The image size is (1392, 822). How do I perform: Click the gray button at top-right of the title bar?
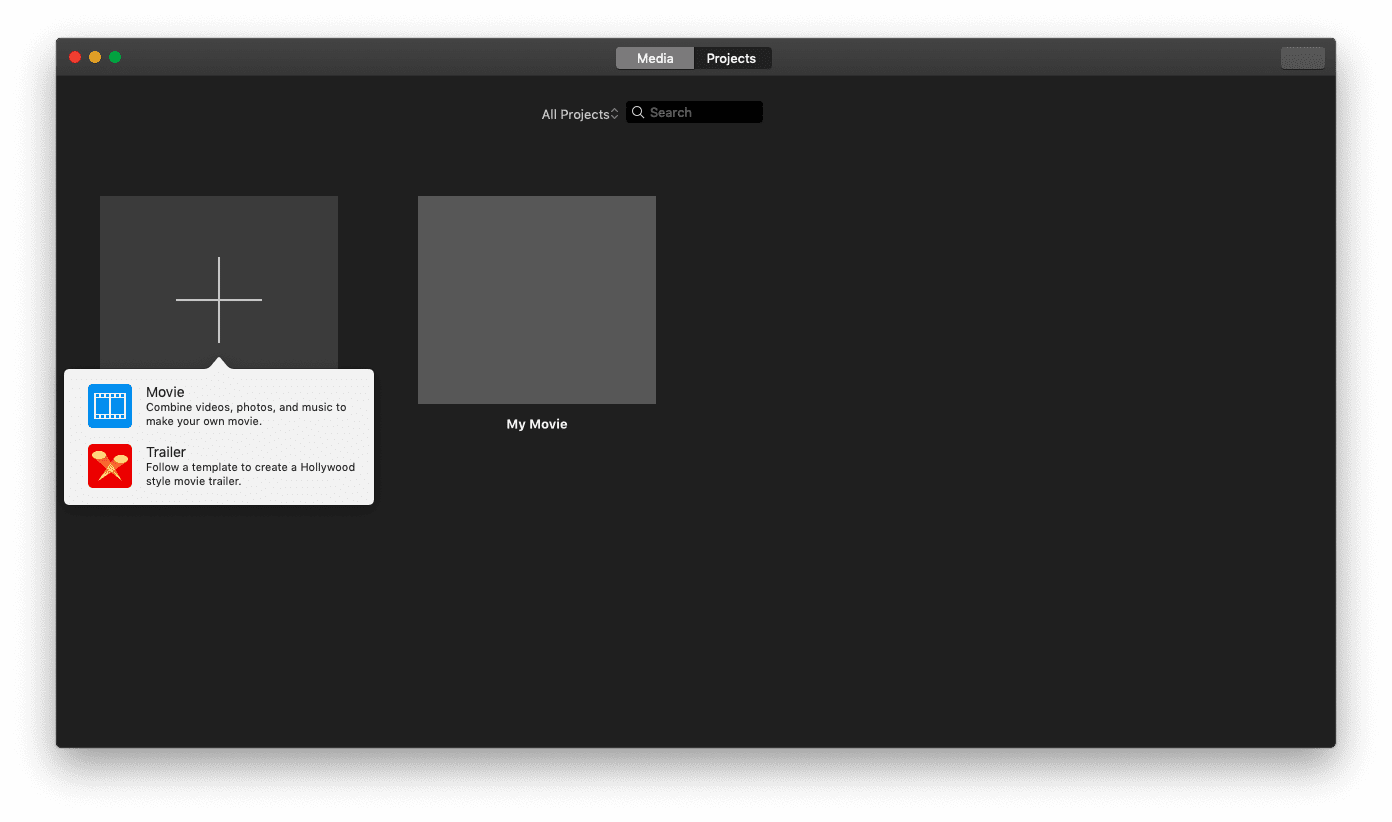1303,58
